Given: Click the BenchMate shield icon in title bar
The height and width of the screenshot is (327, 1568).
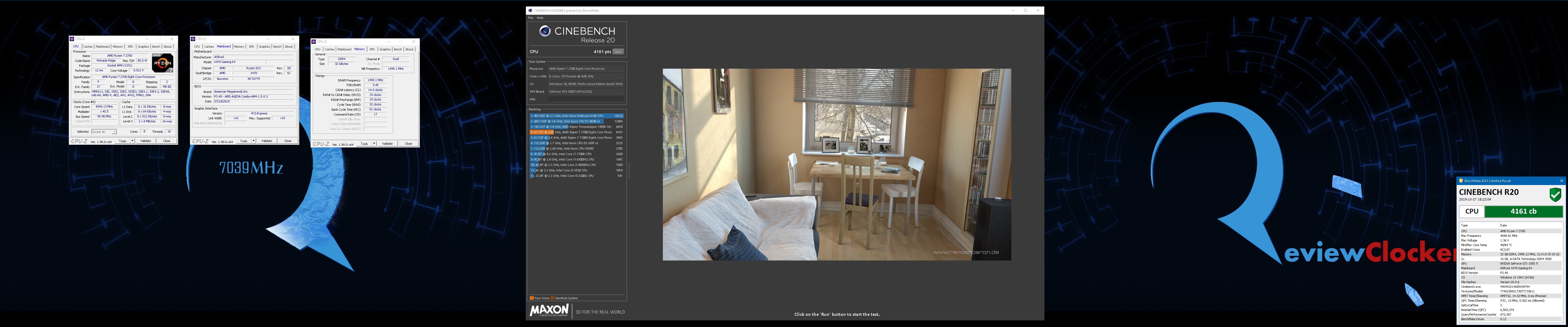Looking at the screenshot, I should (1461, 181).
